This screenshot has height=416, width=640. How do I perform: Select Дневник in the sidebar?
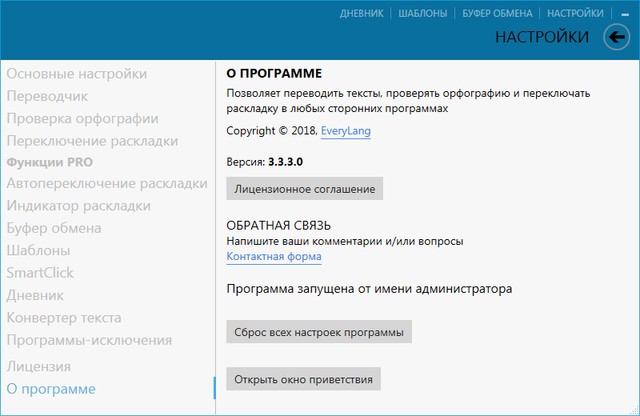click(35, 296)
